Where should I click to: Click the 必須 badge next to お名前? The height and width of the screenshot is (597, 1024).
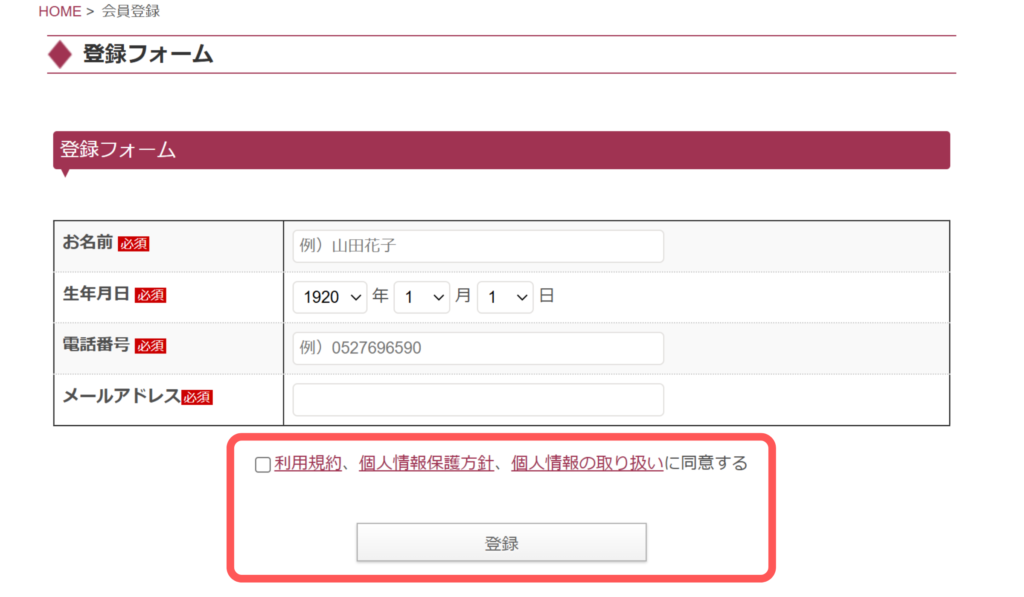pos(134,243)
